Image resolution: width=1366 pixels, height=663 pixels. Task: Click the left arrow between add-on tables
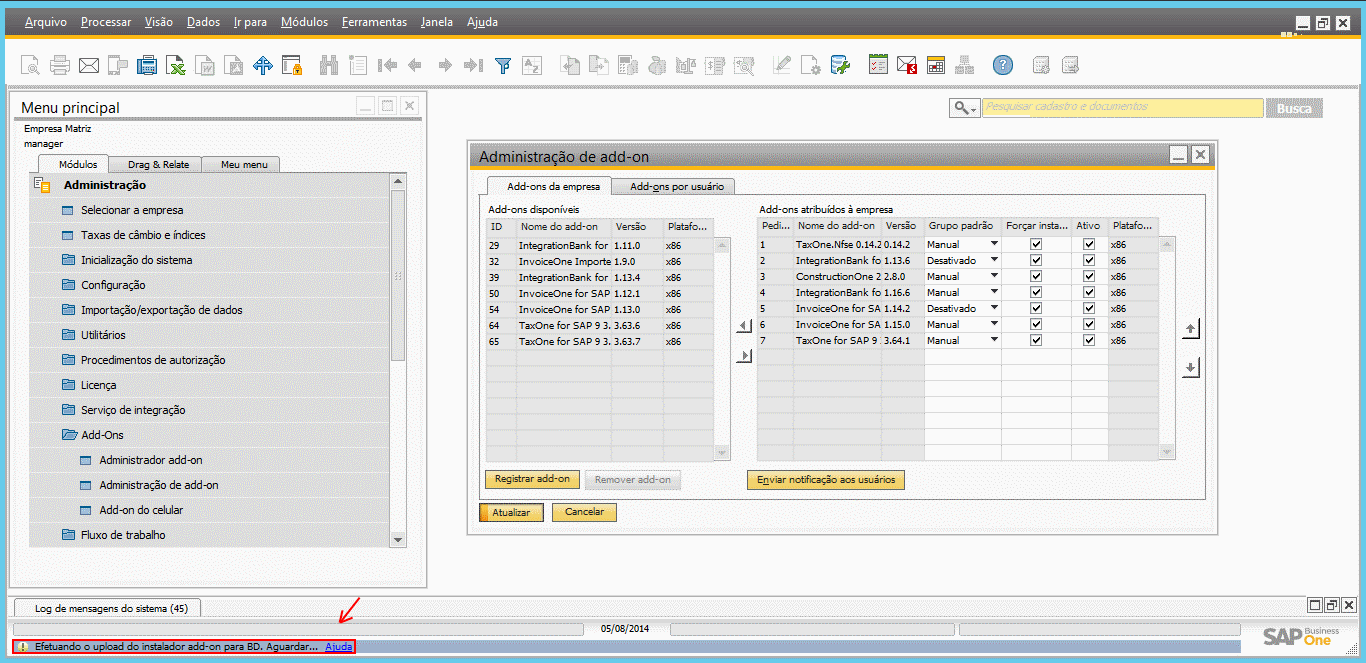tap(743, 326)
